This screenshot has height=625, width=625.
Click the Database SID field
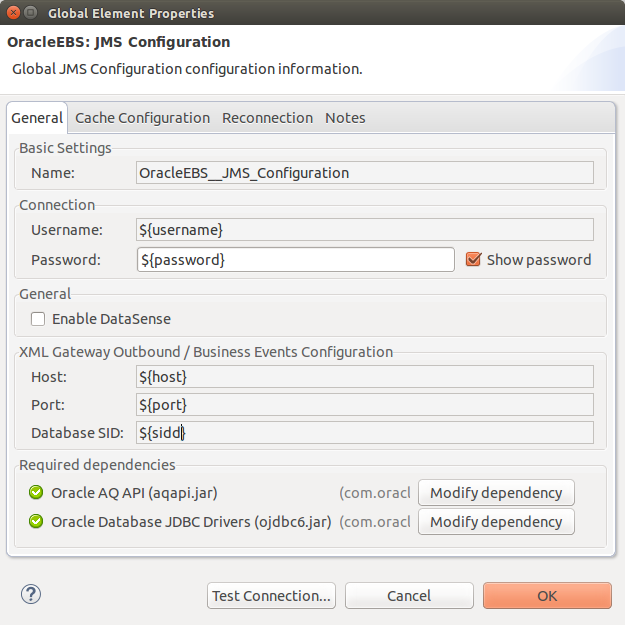pyautogui.click(x=365, y=432)
